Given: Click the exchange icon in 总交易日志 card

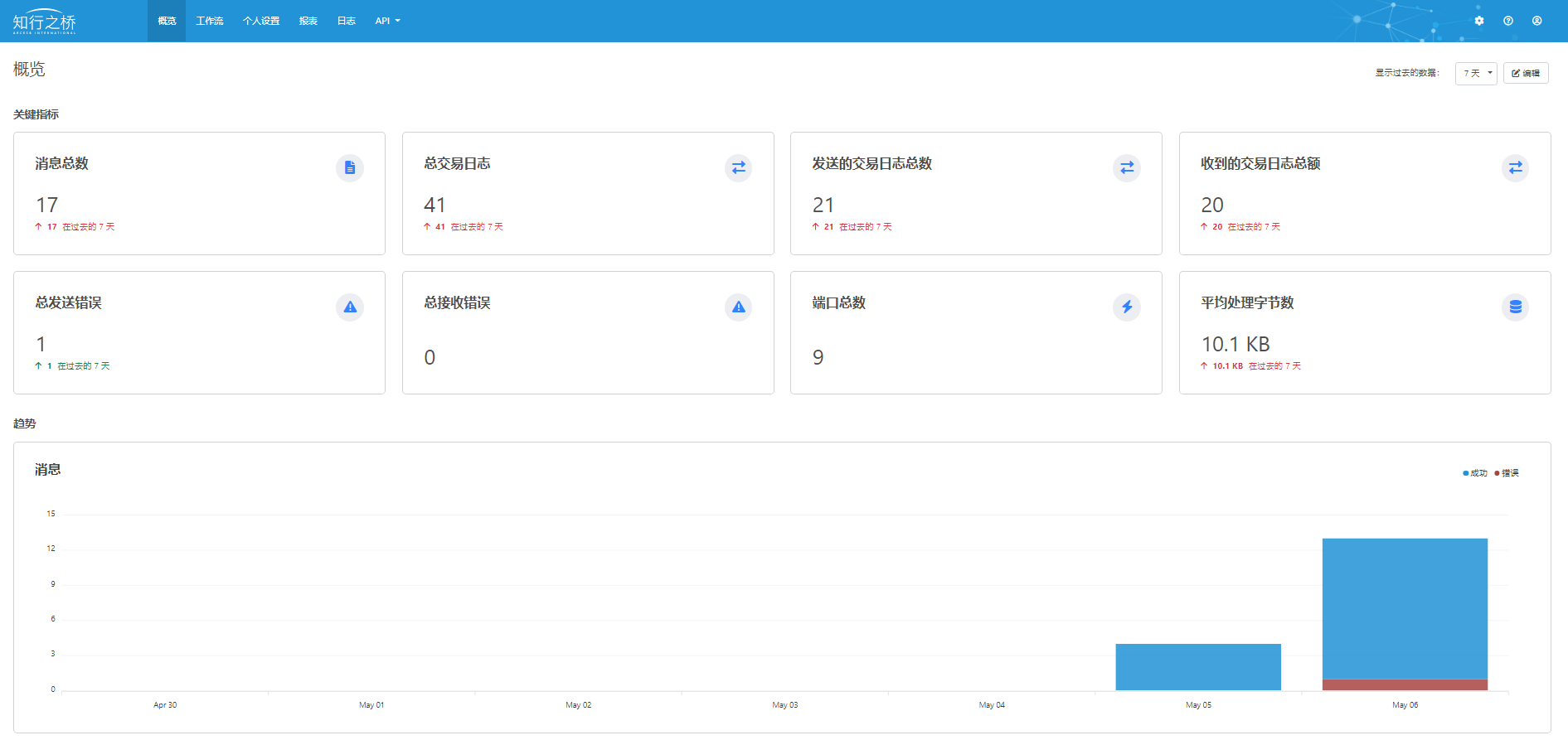Looking at the screenshot, I should pyautogui.click(x=738, y=168).
